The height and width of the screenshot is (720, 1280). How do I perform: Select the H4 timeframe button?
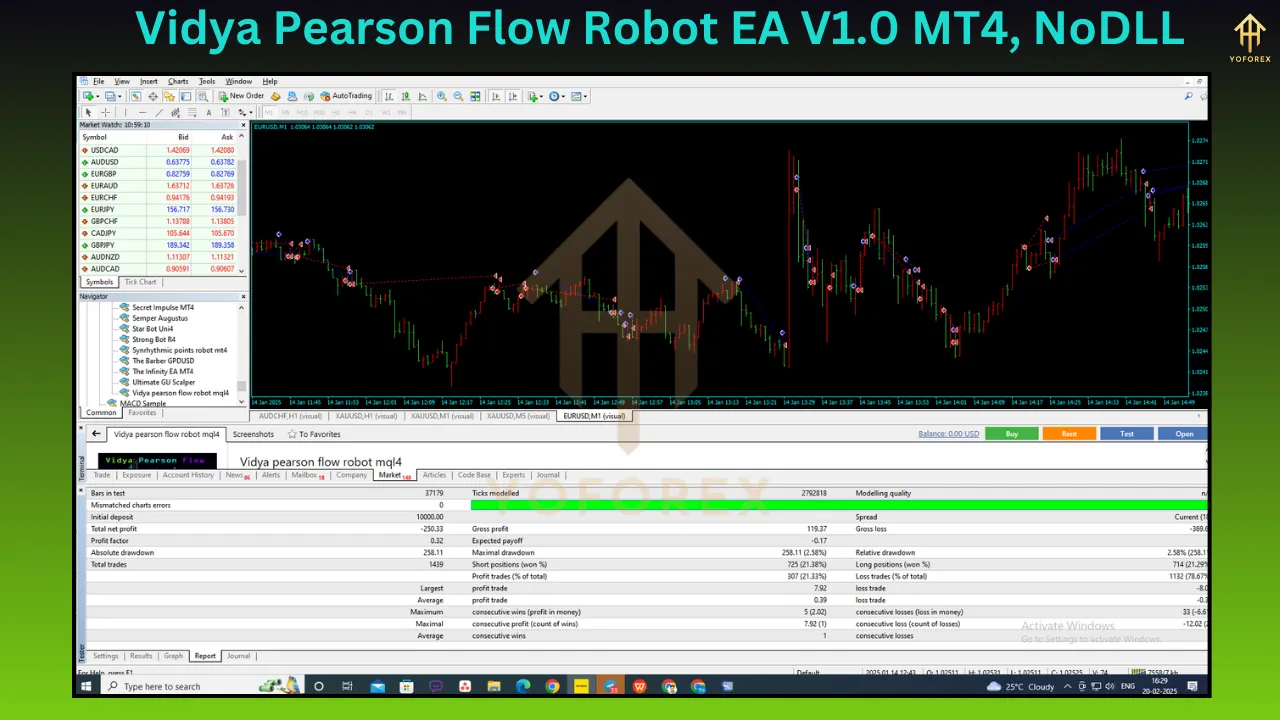352,113
